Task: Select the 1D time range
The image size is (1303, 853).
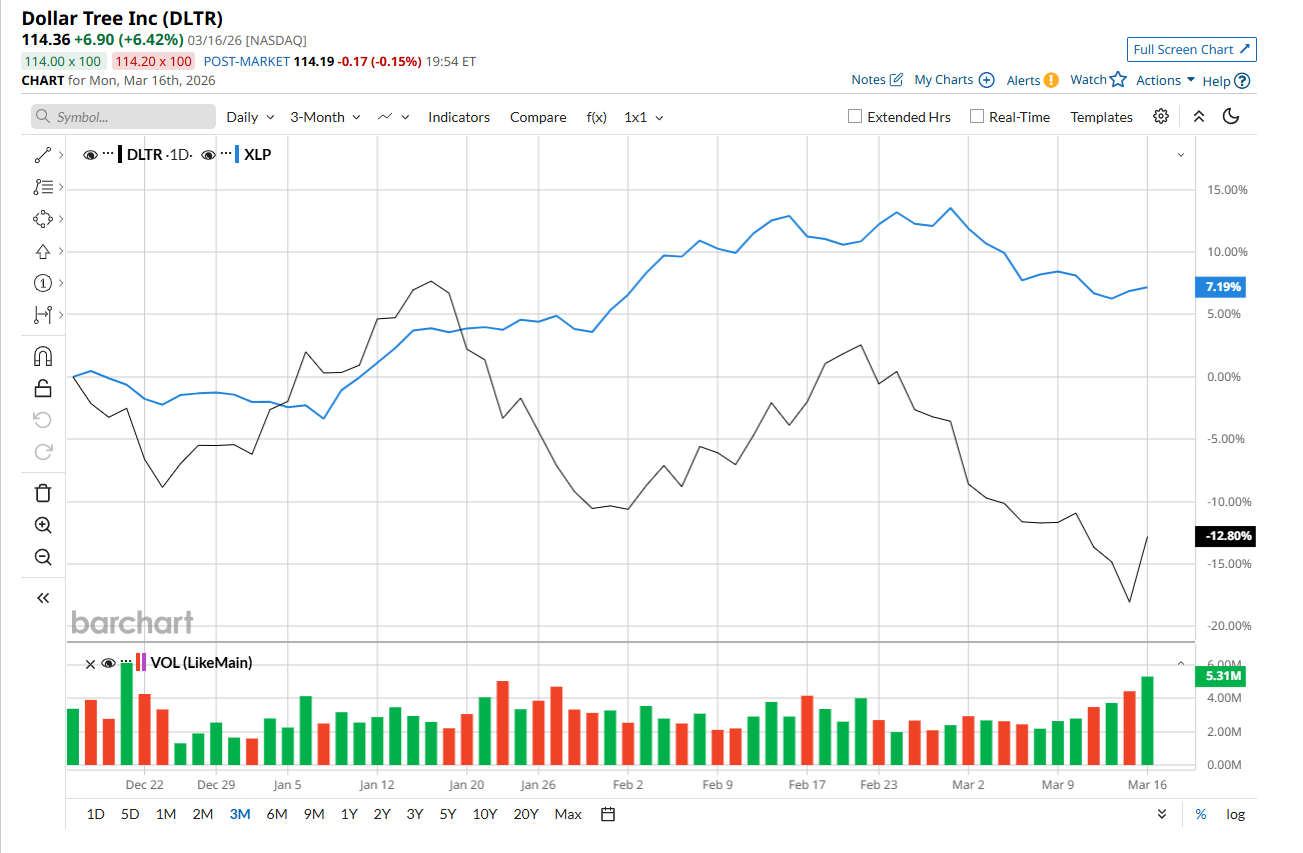Action: (x=95, y=814)
